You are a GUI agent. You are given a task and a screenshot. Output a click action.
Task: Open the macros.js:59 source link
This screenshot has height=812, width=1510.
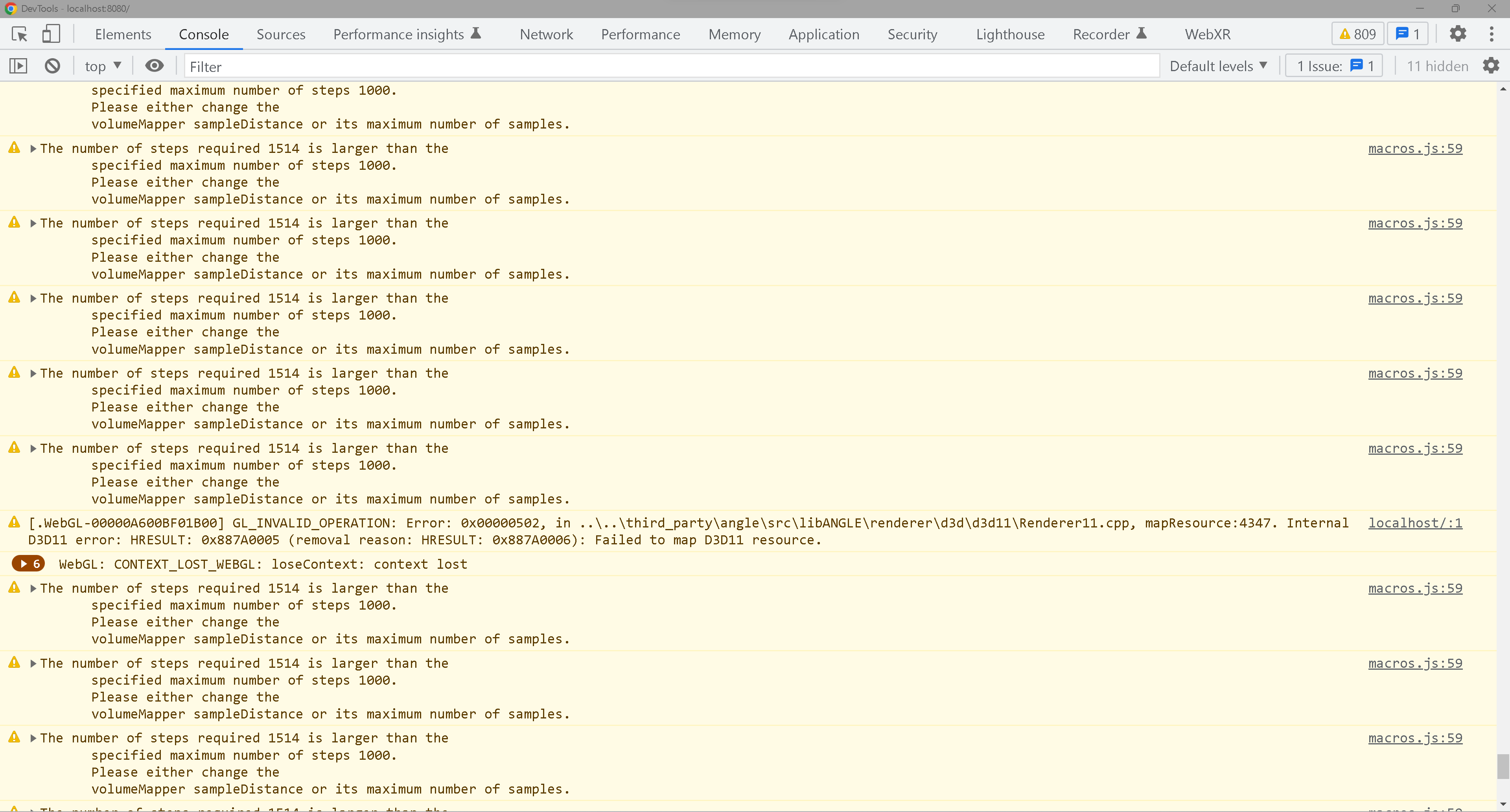1415,148
